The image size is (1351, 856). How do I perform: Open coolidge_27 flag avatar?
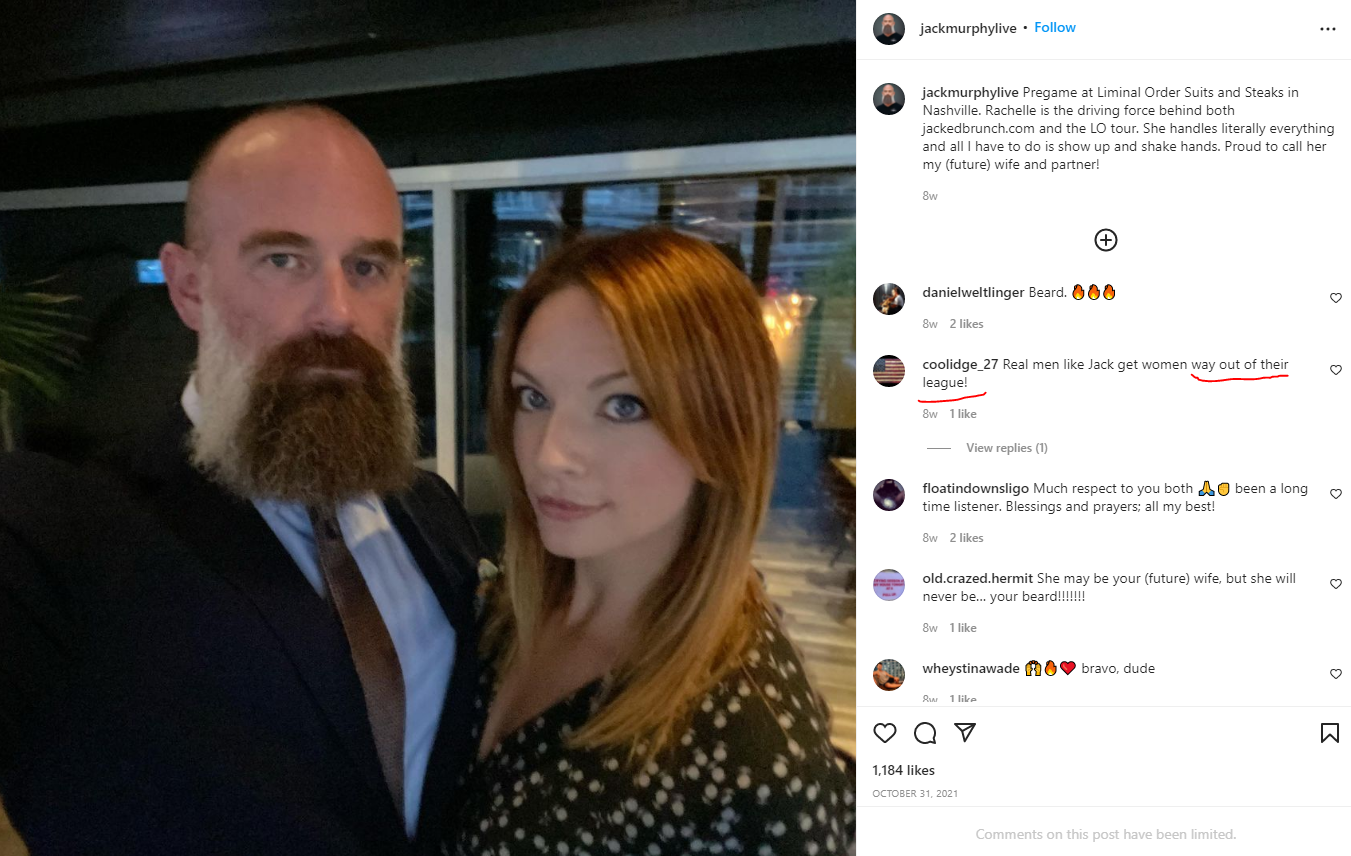(x=889, y=371)
